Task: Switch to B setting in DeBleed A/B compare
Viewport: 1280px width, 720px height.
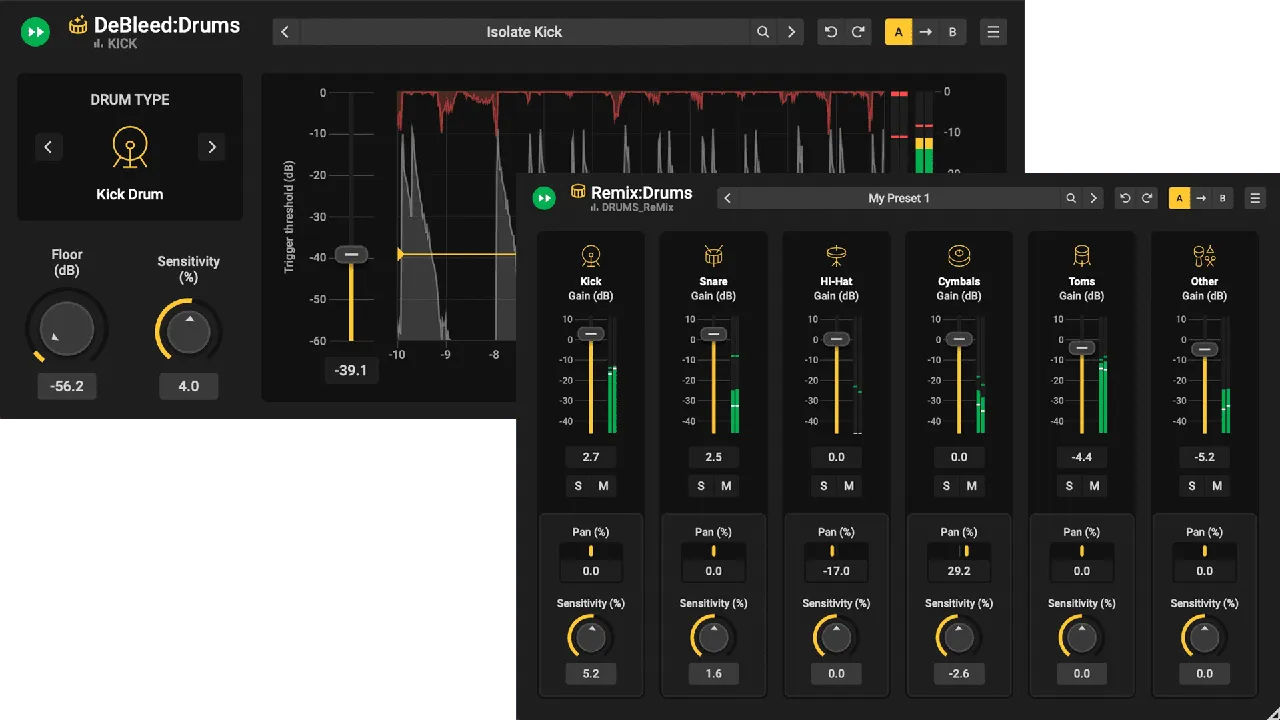Action: (952, 31)
